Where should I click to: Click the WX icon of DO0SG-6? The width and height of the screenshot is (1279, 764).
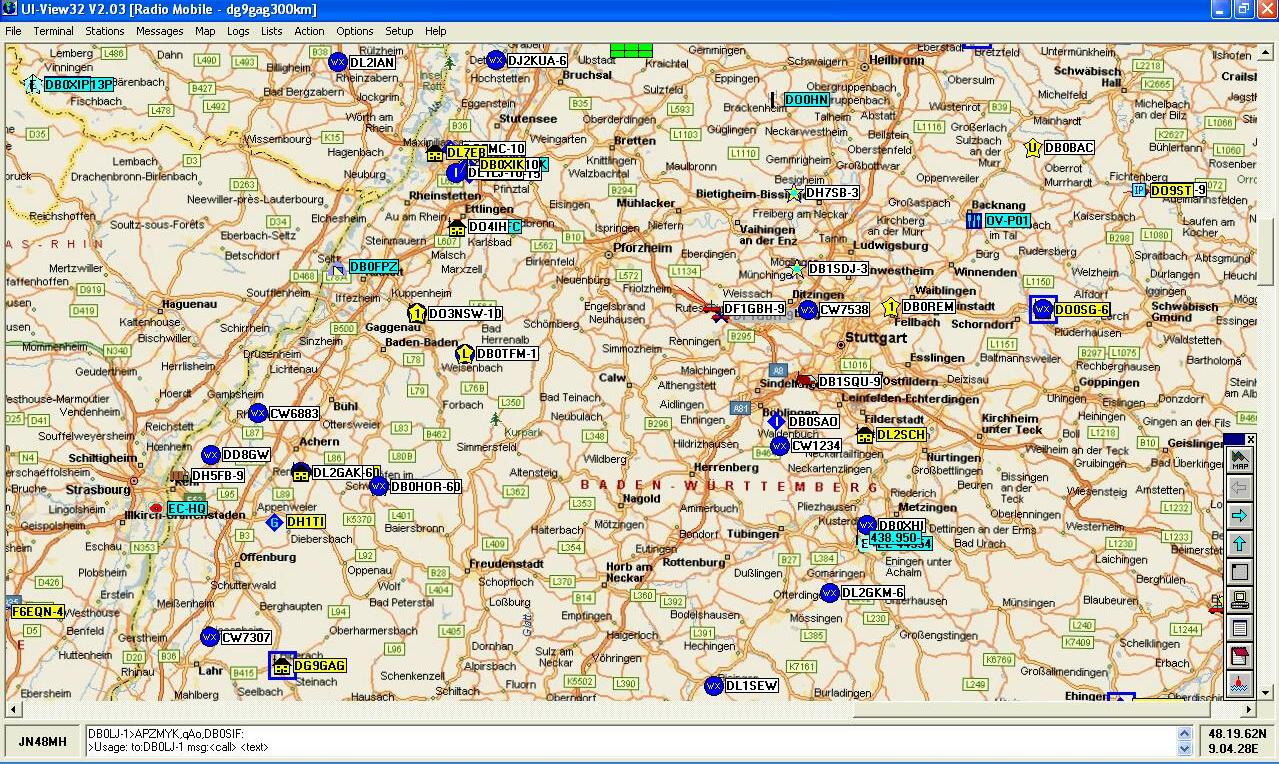(x=1043, y=310)
